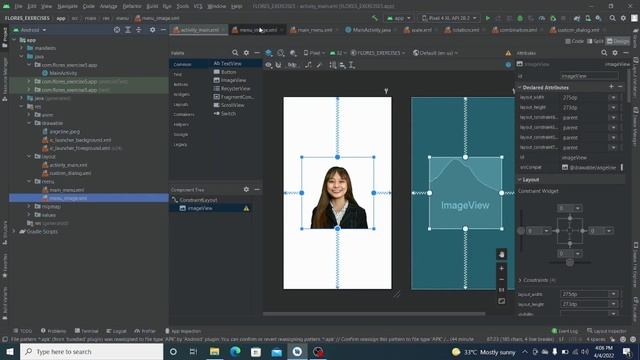The width and height of the screenshot is (640, 360).
Task: Expand Gradle Scripts node
Action: pos(14,231)
